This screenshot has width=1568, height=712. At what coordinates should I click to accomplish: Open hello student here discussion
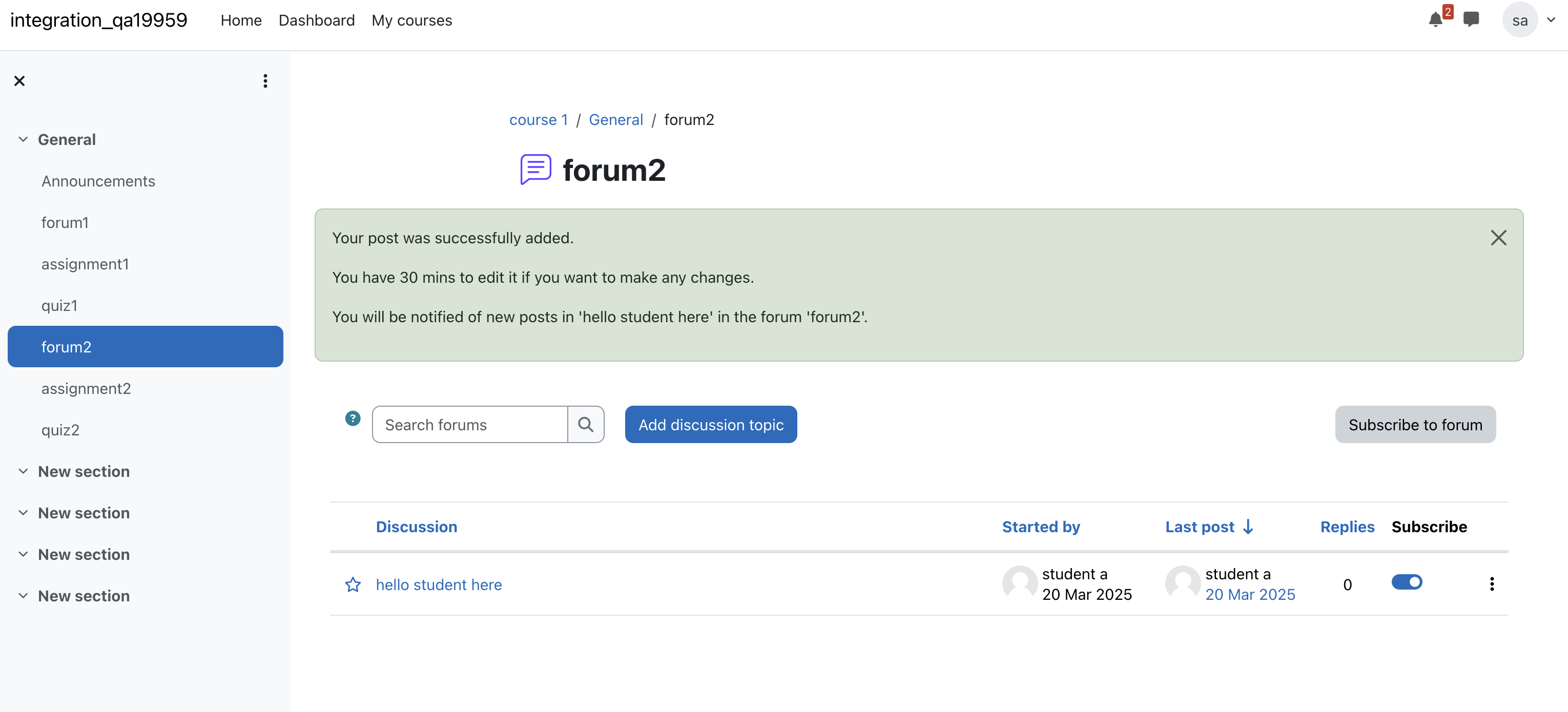[x=438, y=584]
